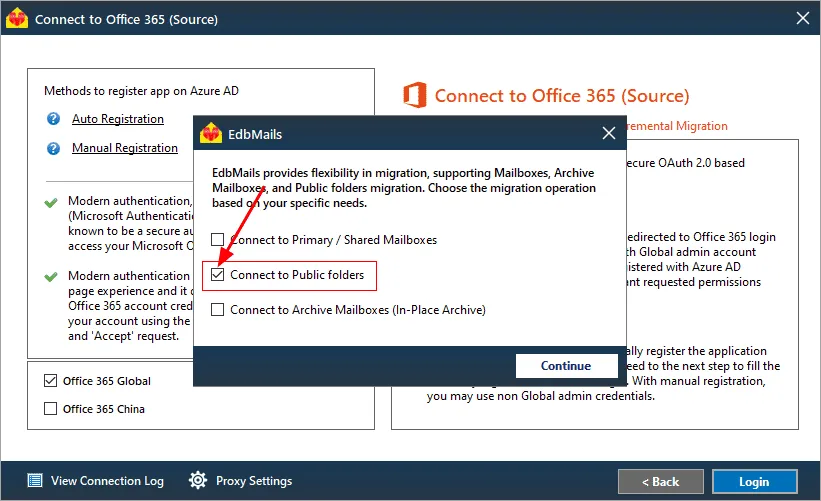Click the EdbMails logo in the dialog title bar
The height and width of the screenshot is (501, 821).
tap(211, 133)
